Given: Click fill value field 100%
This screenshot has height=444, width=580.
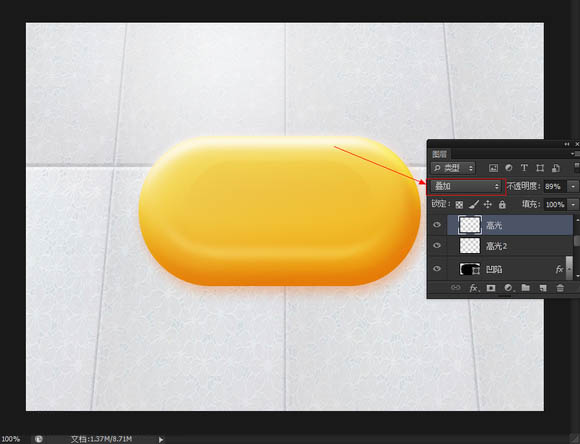Looking at the screenshot, I should (555, 204).
